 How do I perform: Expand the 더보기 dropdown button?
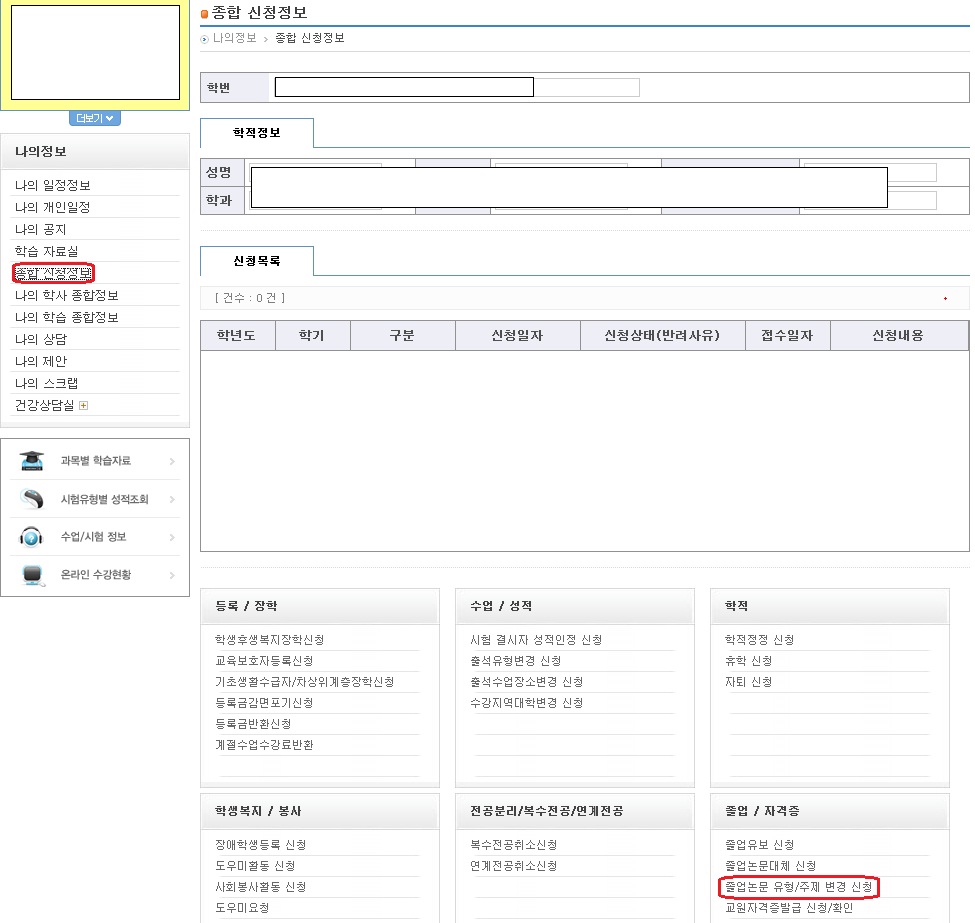[x=95, y=118]
